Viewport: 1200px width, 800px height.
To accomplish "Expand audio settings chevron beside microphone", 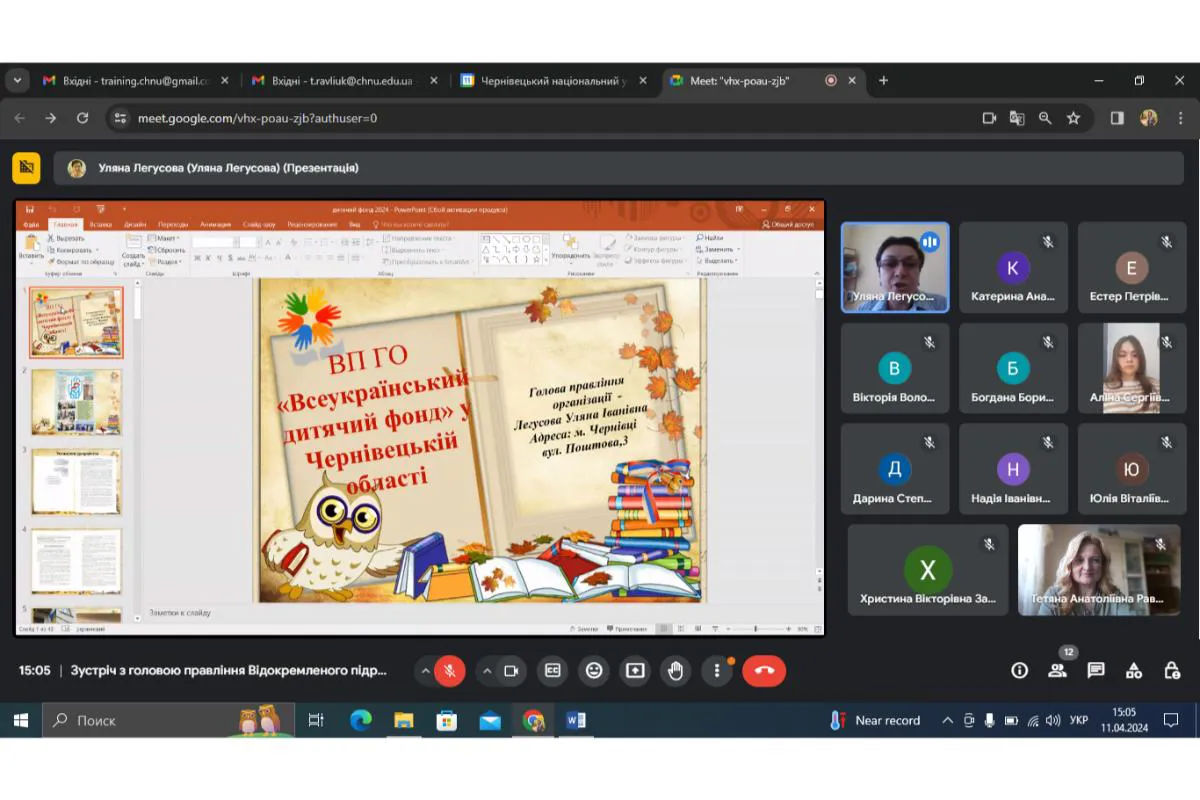I will (x=425, y=671).
